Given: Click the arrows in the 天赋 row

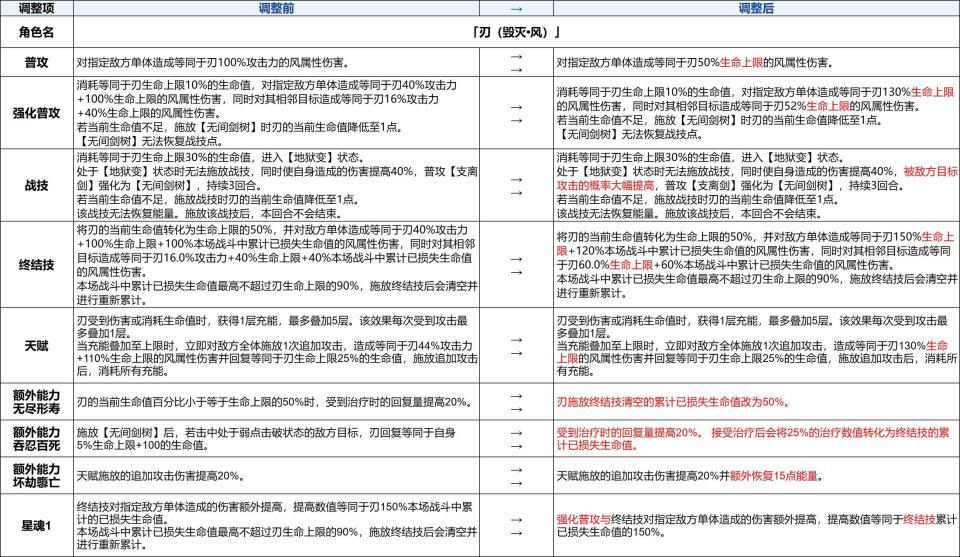Looking at the screenshot, I should [516, 346].
